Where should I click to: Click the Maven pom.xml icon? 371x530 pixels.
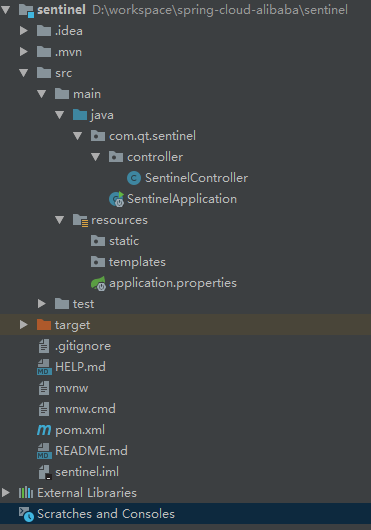click(44, 430)
